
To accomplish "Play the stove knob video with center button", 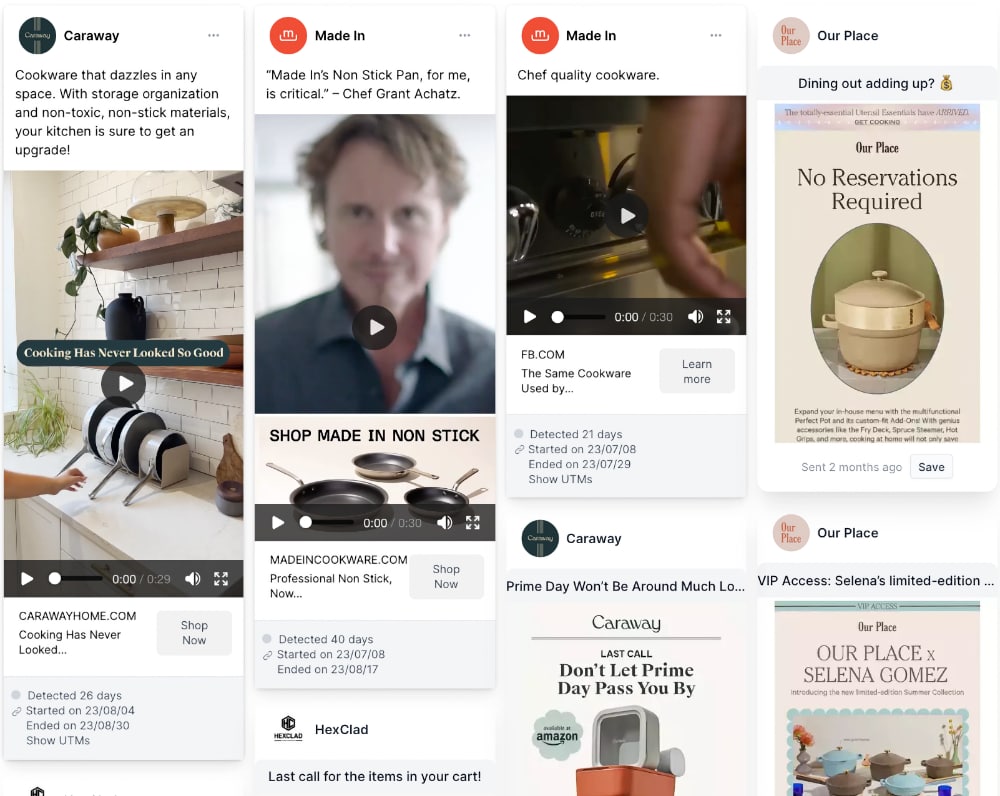I will pos(626,216).
